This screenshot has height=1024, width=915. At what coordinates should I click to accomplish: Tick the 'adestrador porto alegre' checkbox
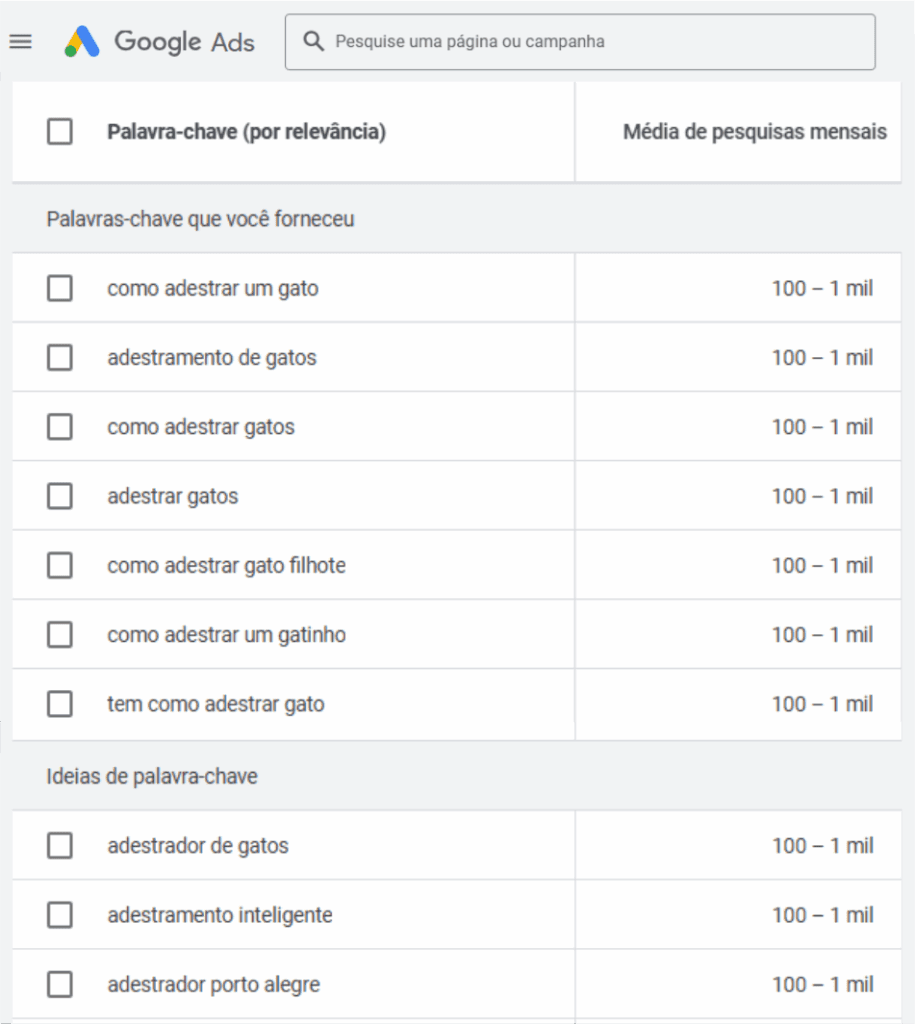[60, 985]
